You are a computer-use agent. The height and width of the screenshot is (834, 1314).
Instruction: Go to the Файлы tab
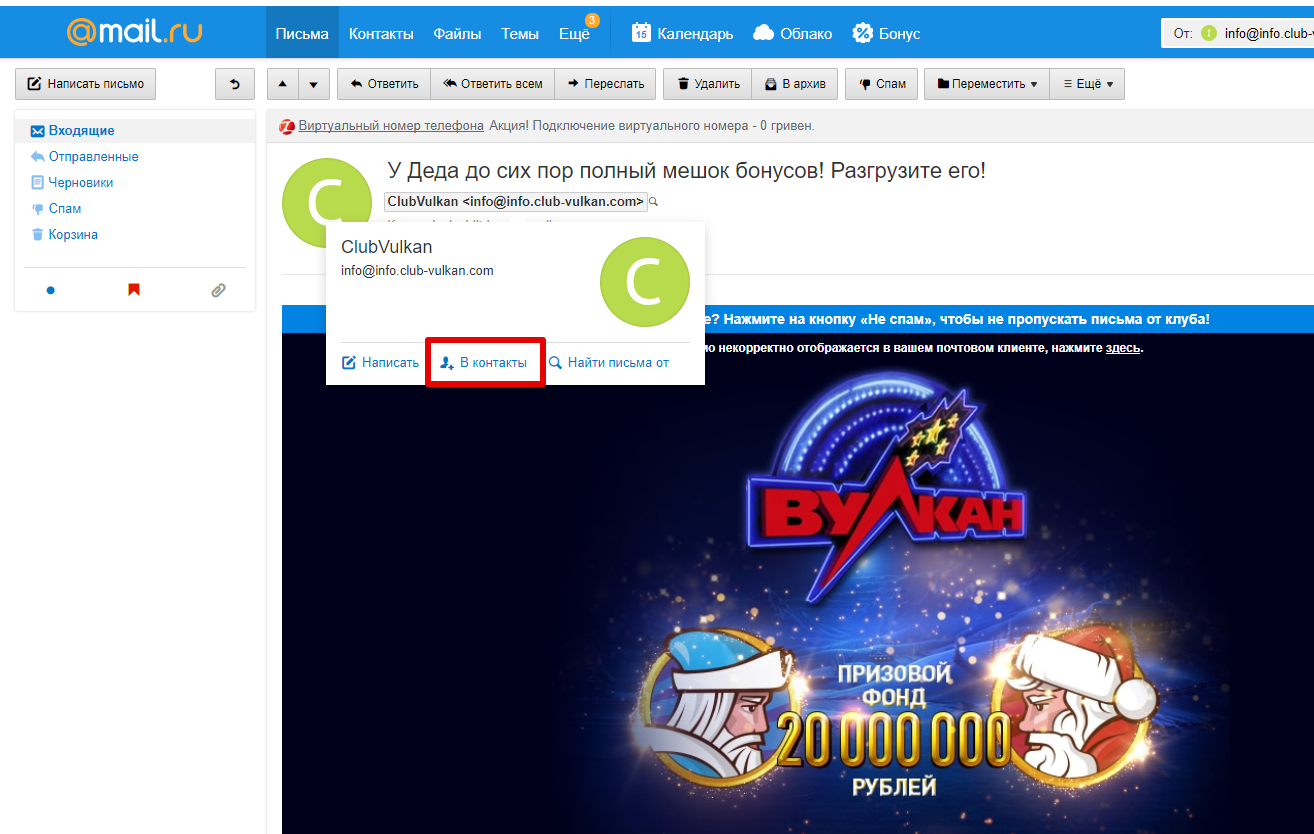point(457,33)
